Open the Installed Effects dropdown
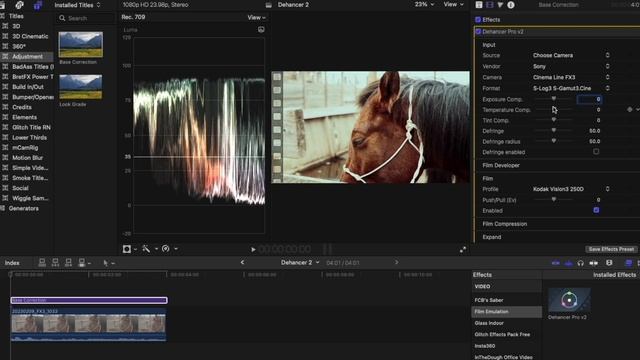The height and width of the screenshot is (360, 640). [x=616, y=275]
